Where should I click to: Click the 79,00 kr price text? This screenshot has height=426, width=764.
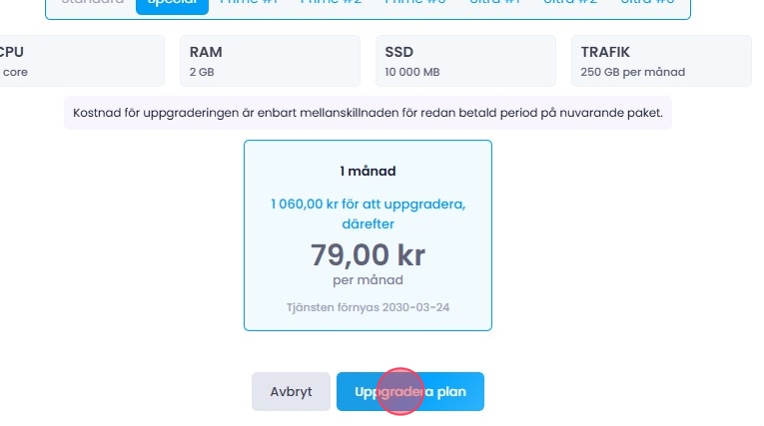(368, 254)
